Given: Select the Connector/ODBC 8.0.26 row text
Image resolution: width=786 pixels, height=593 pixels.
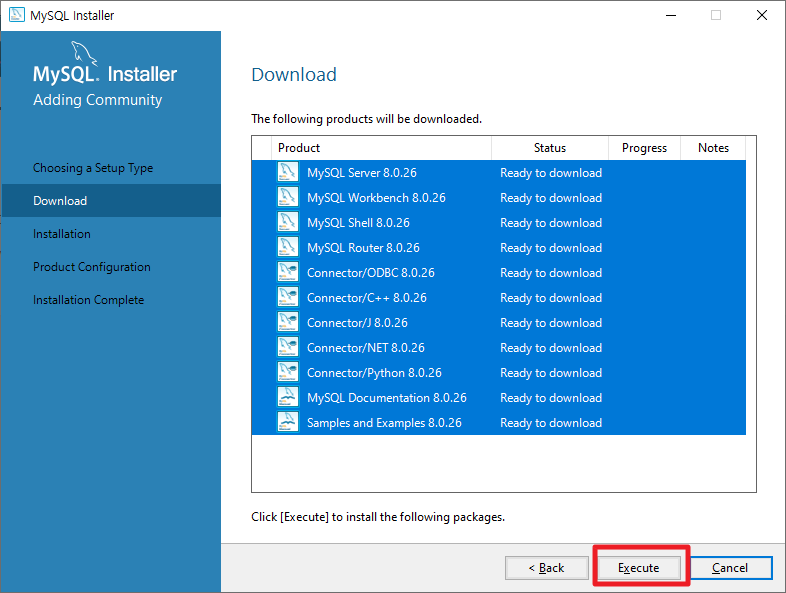Looking at the screenshot, I should [371, 273].
